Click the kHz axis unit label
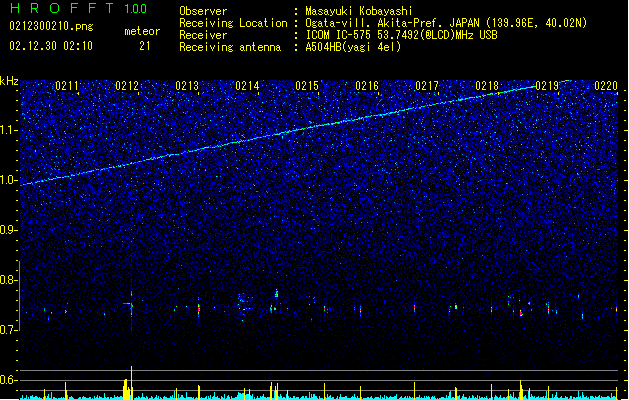 [9, 81]
